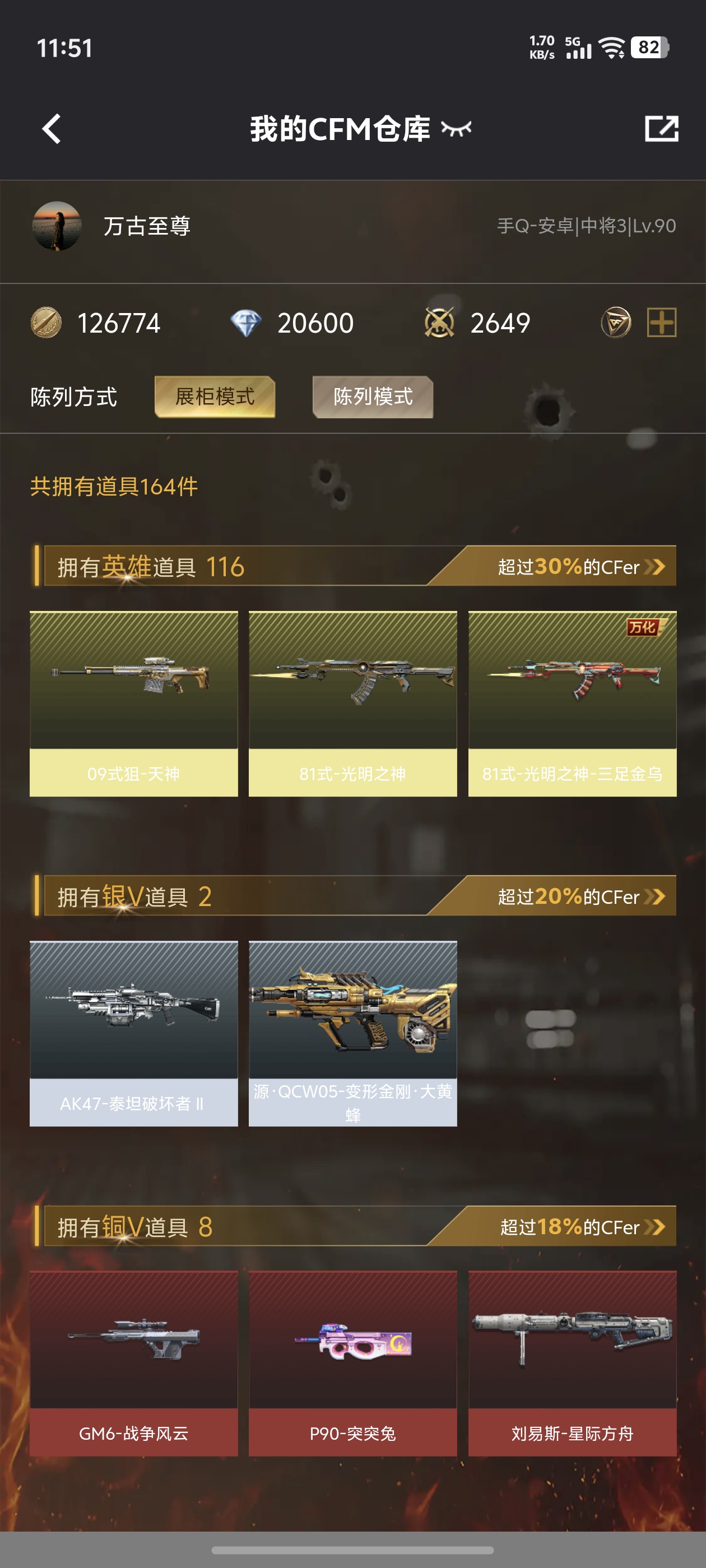Tap the CF points badge icon

point(616,323)
